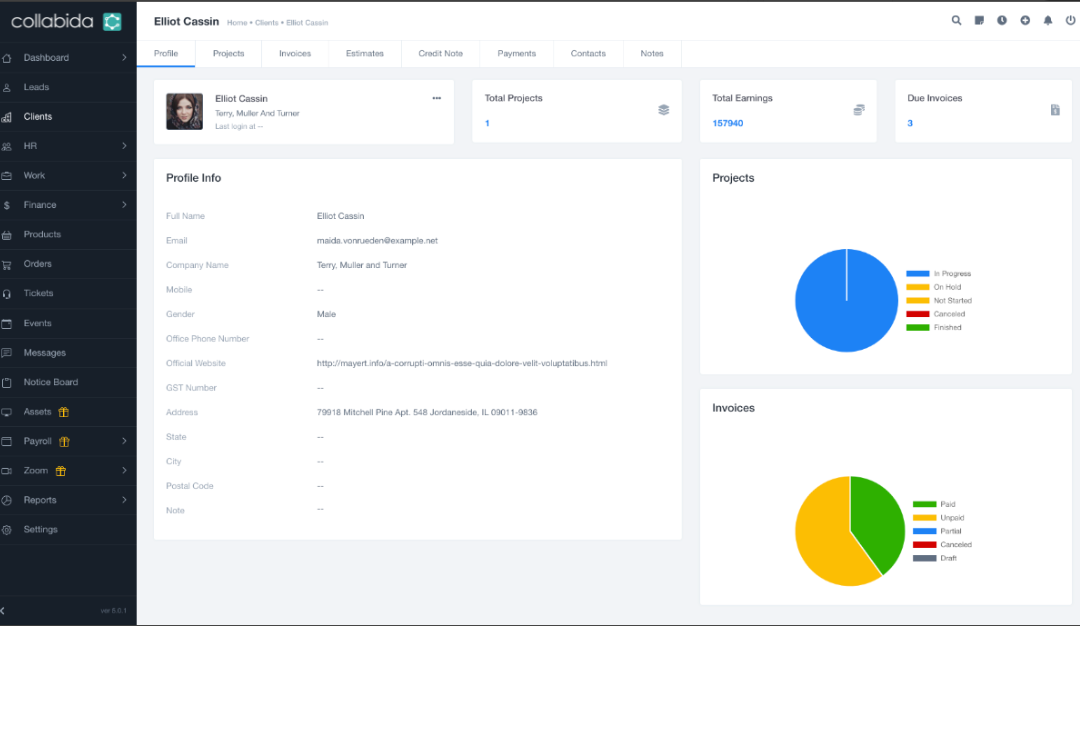The width and height of the screenshot is (1080, 750).
Task: Open the Credit Note tab
Action: [x=440, y=54]
